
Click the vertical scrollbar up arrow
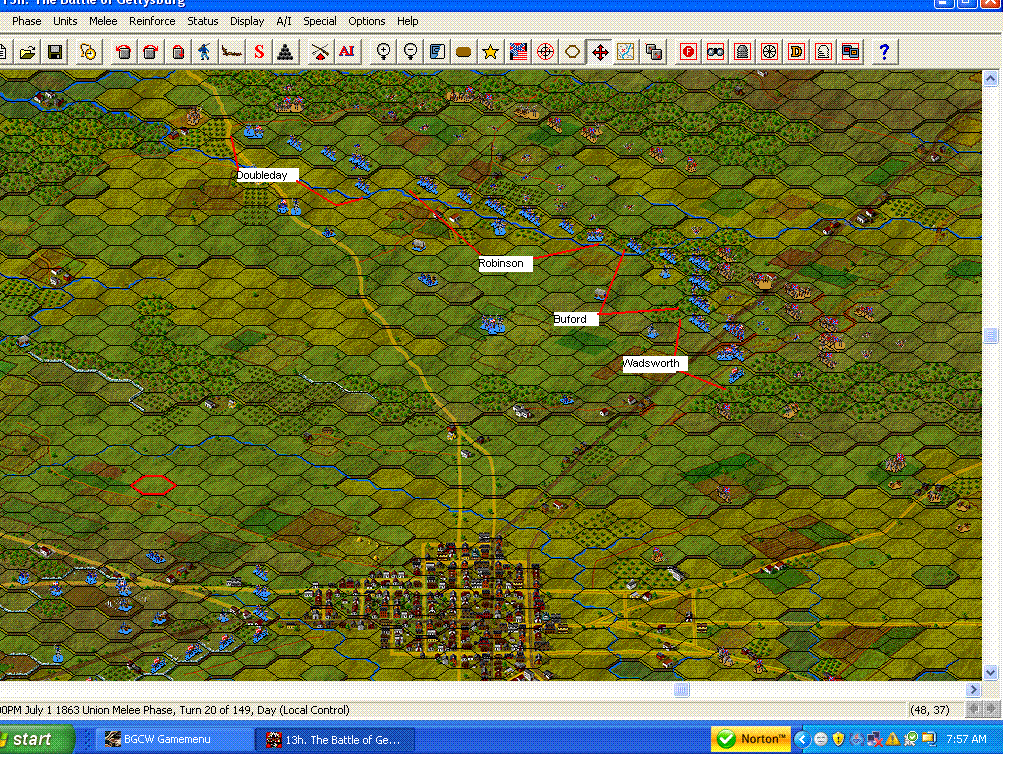tap(991, 79)
